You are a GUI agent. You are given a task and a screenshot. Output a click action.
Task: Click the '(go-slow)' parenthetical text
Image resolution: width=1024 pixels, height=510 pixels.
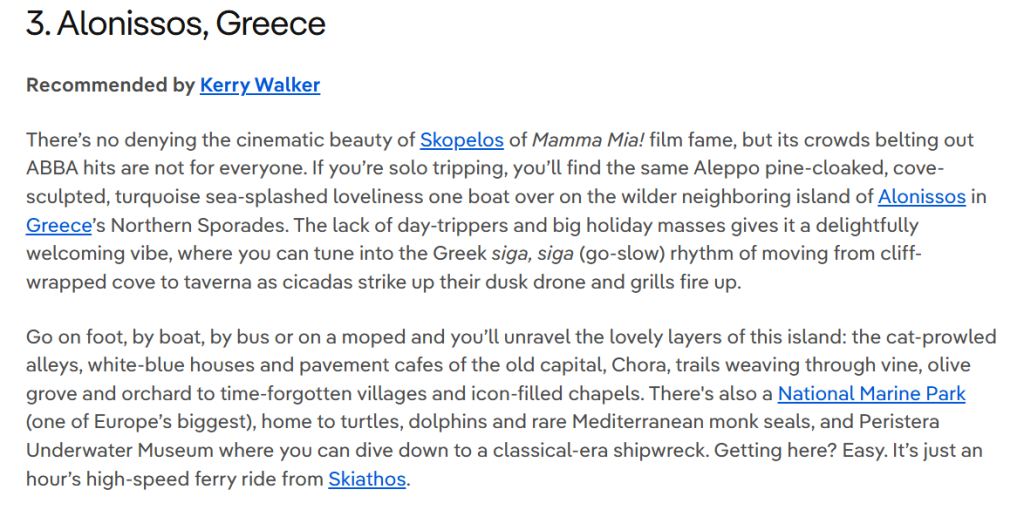click(620, 253)
